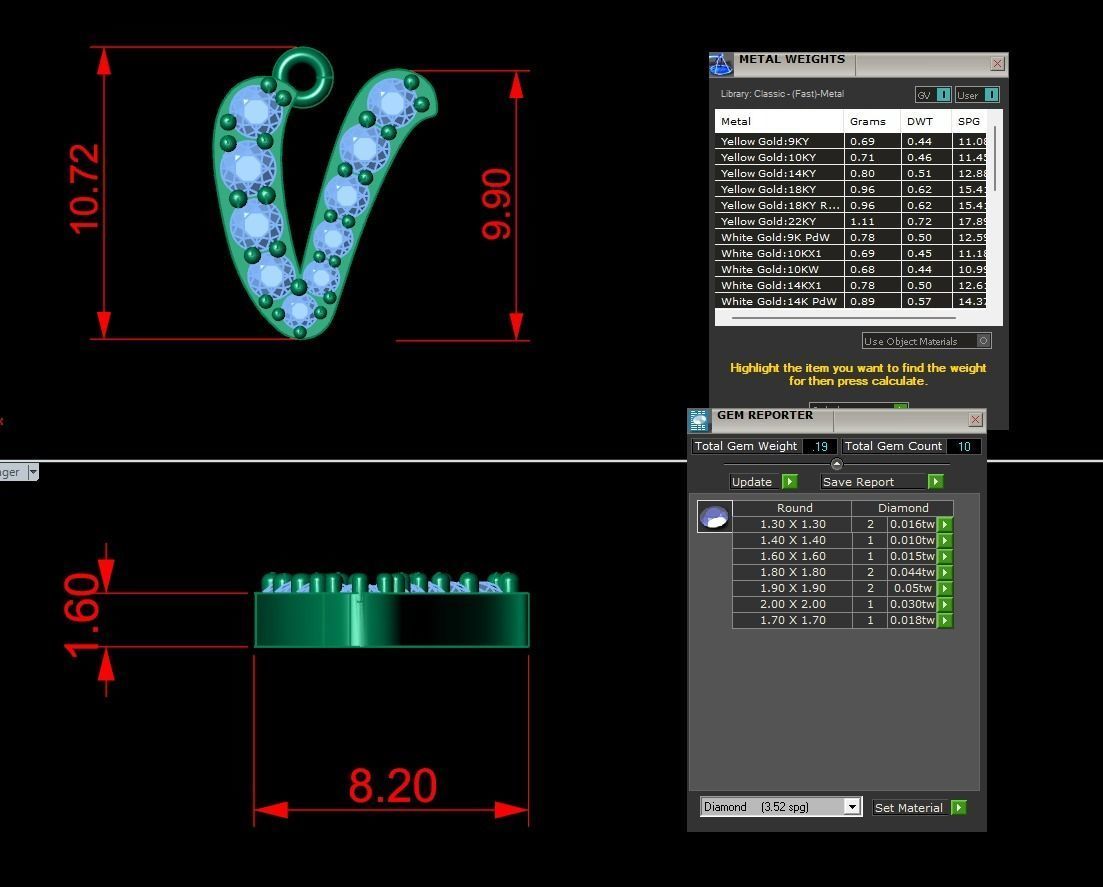This screenshot has height=887, width=1103.
Task: Select the Yellow Gold:22KY row
Action: (850, 222)
